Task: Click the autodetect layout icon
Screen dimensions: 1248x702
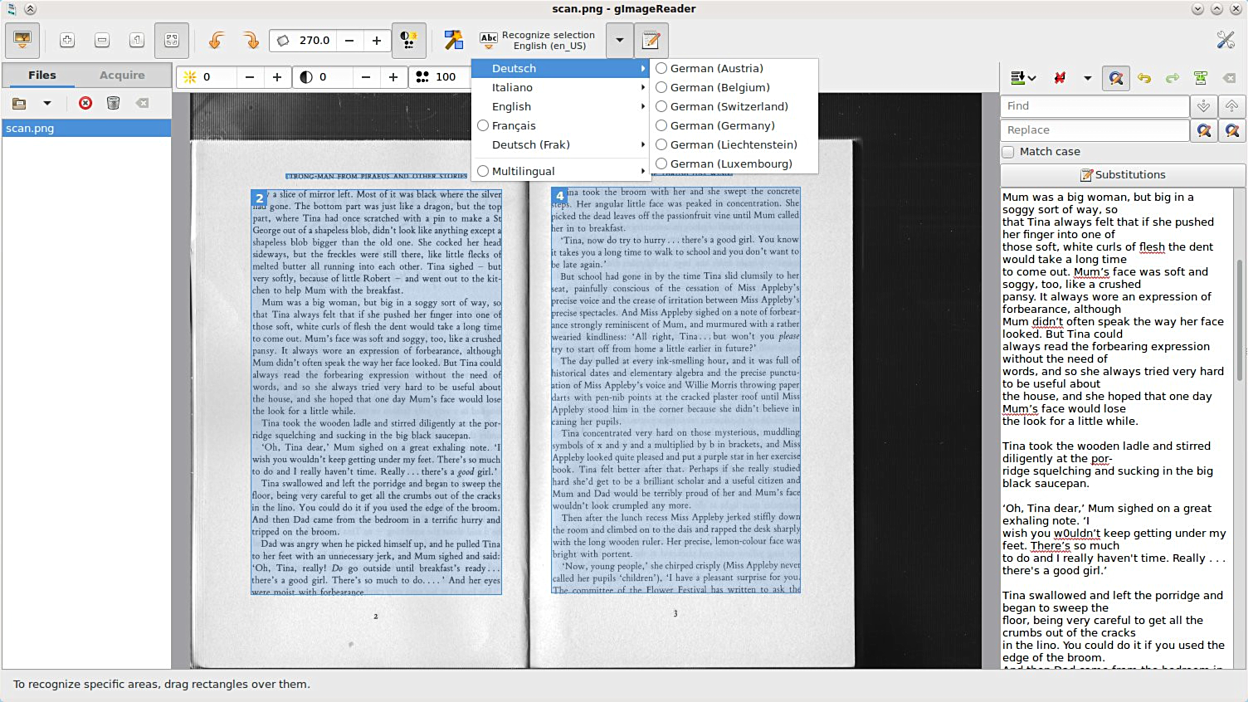Action: point(454,41)
